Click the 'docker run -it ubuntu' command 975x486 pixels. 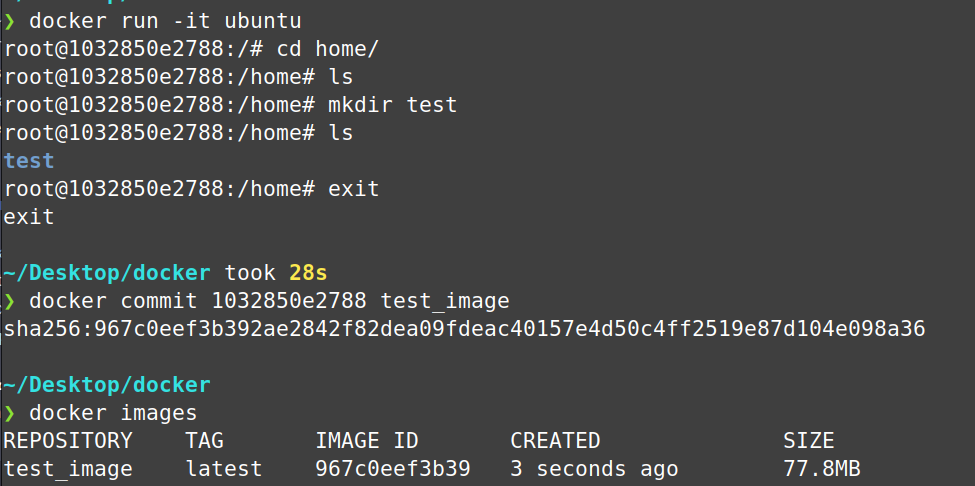point(165,20)
